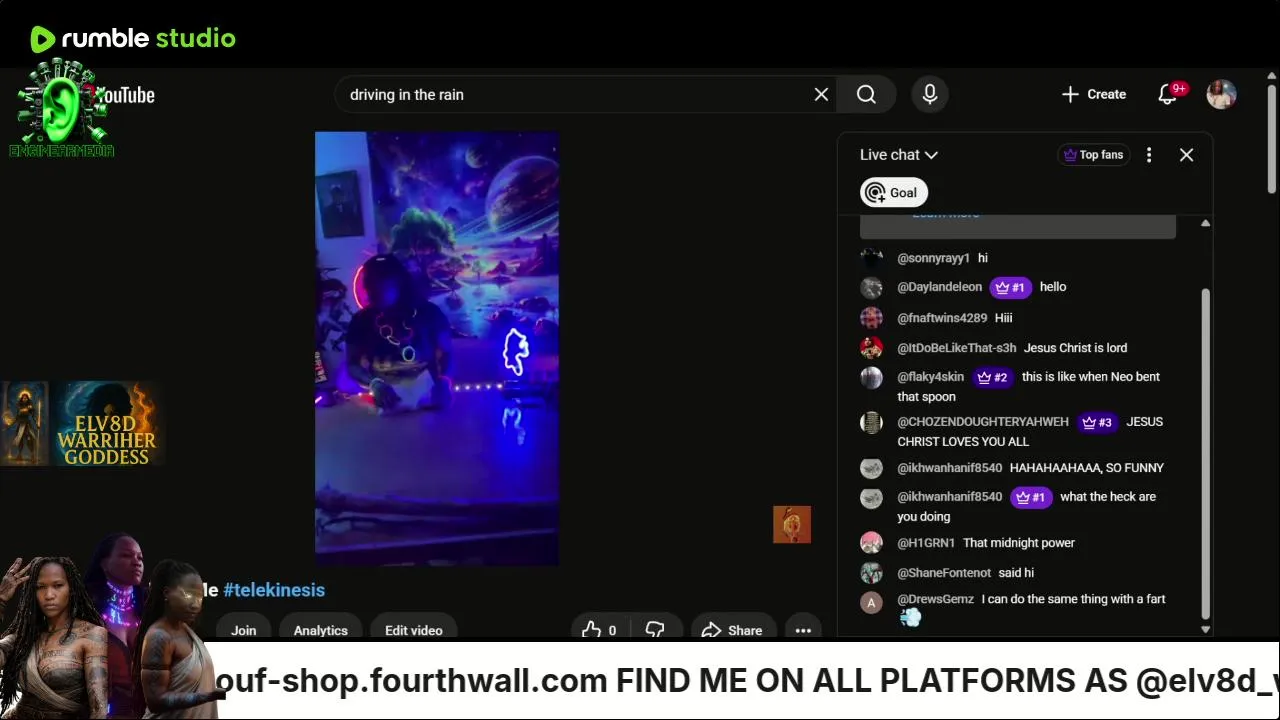Screen dimensions: 1280x720
Task: Click the small orange thumbnail beside the video
Action: pos(792,525)
